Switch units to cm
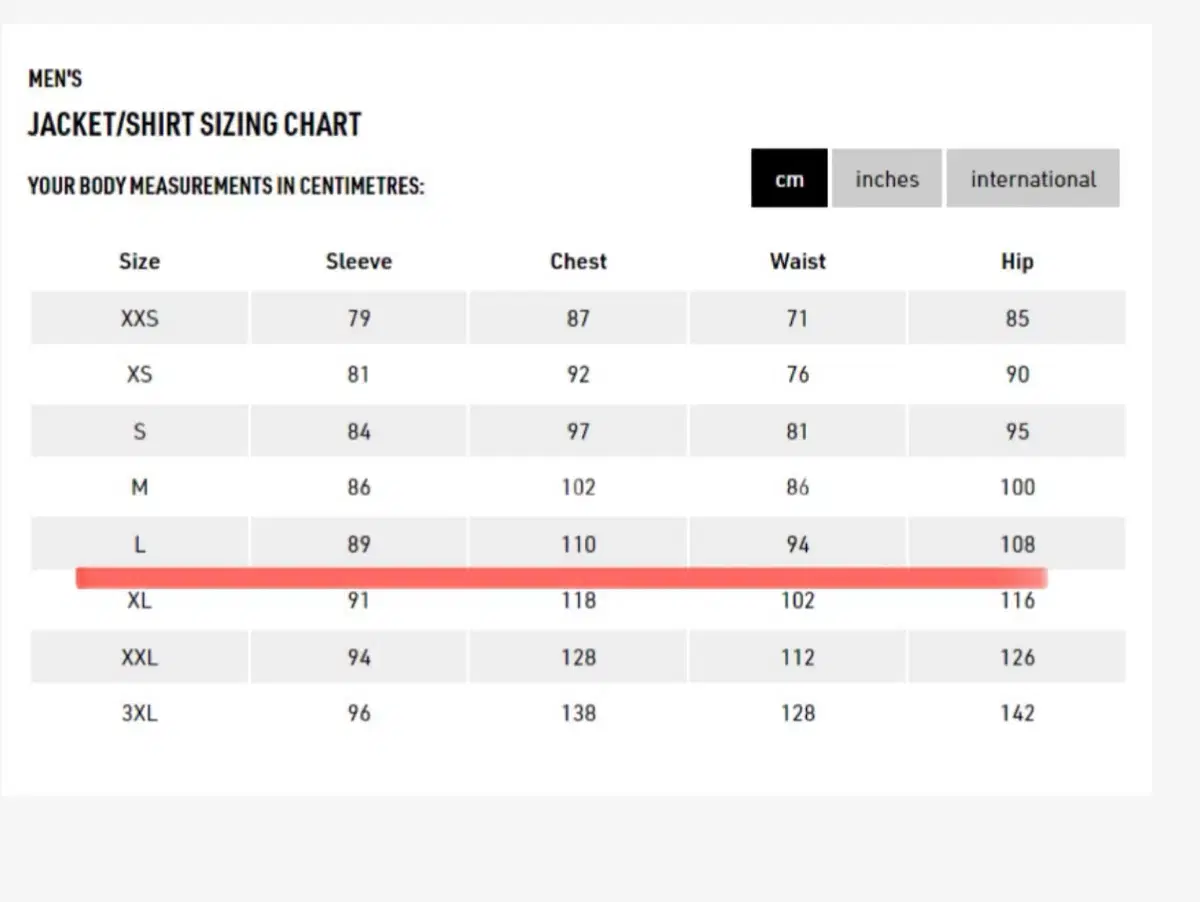This screenshot has height=902, width=1200. (789, 178)
